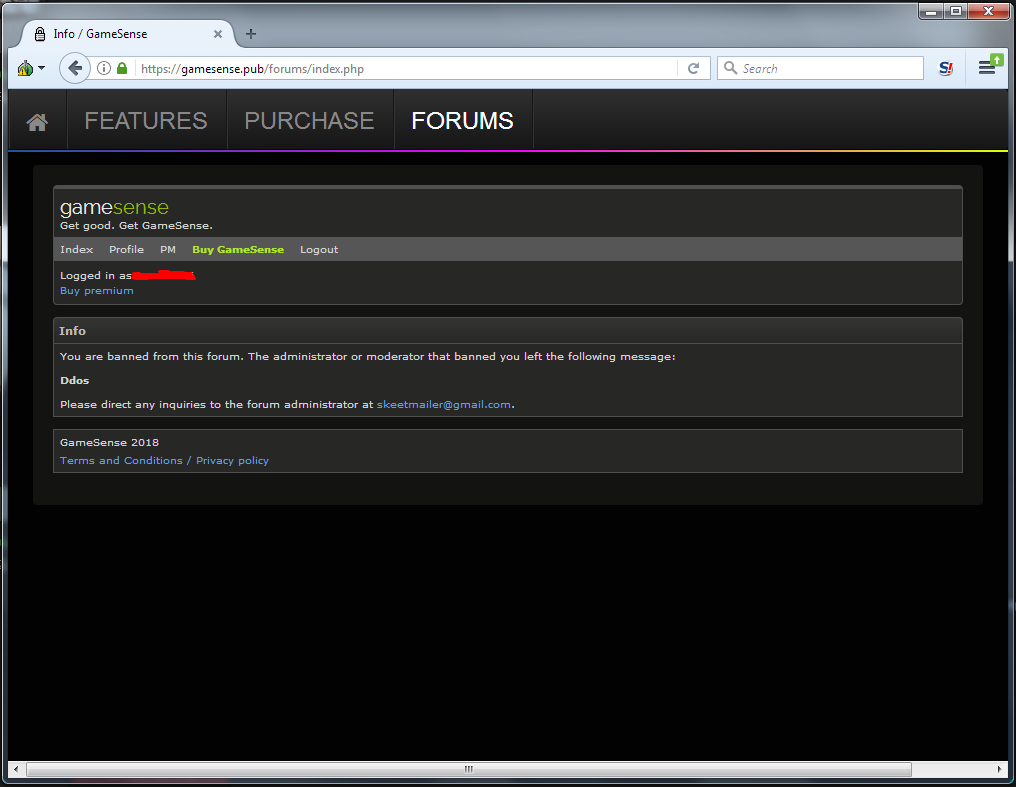Viewport: 1016px width, 787px height.
Task: Go back with the browser back arrow
Action: coord(75,68)
